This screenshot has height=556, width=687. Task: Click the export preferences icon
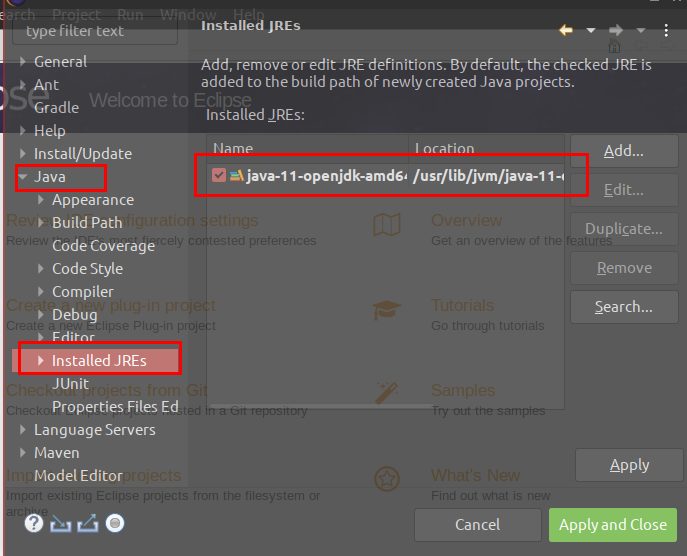coord(88,524)
